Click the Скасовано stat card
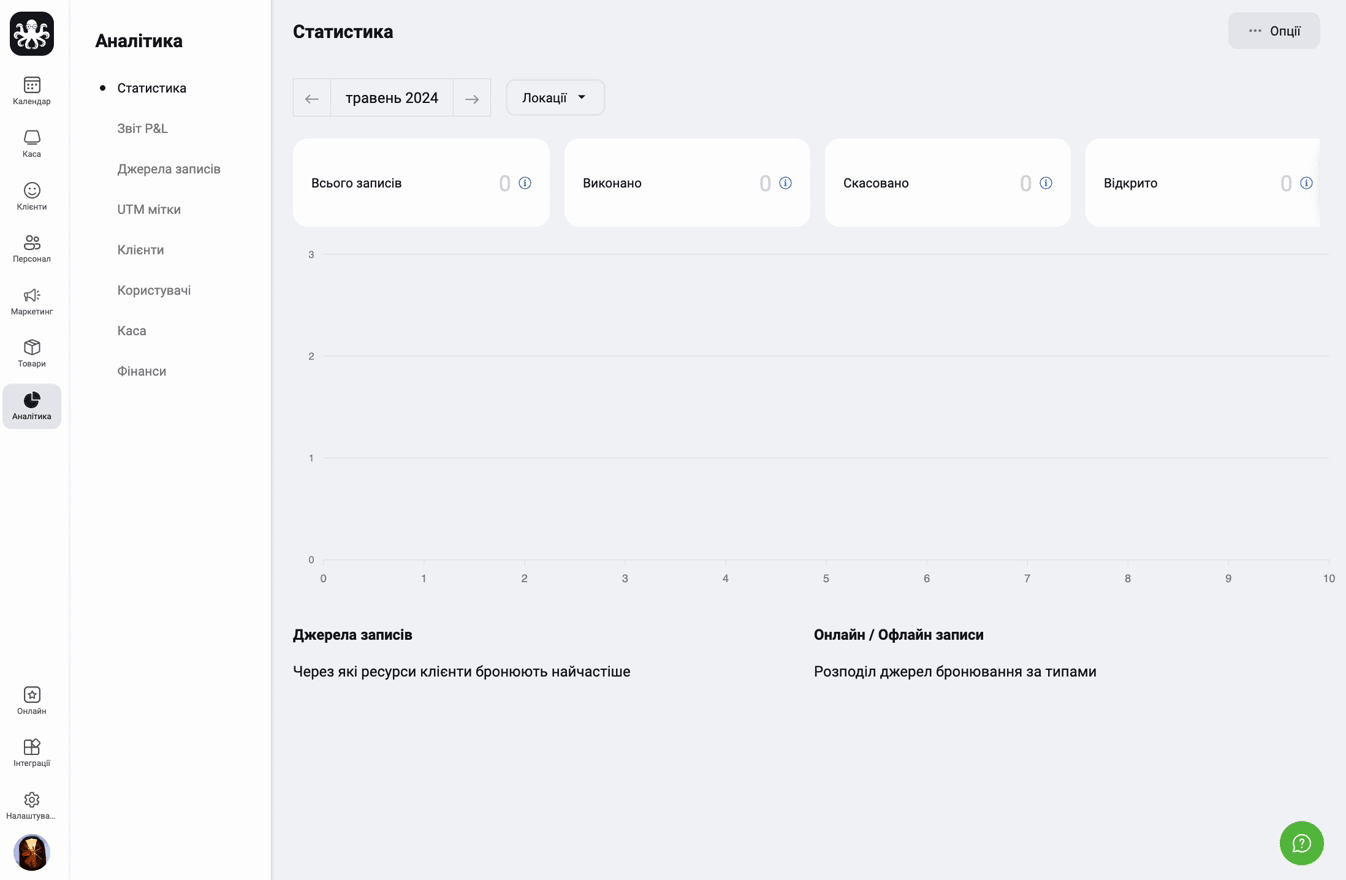The image size is (1346, 880). (x=948, y=183)
